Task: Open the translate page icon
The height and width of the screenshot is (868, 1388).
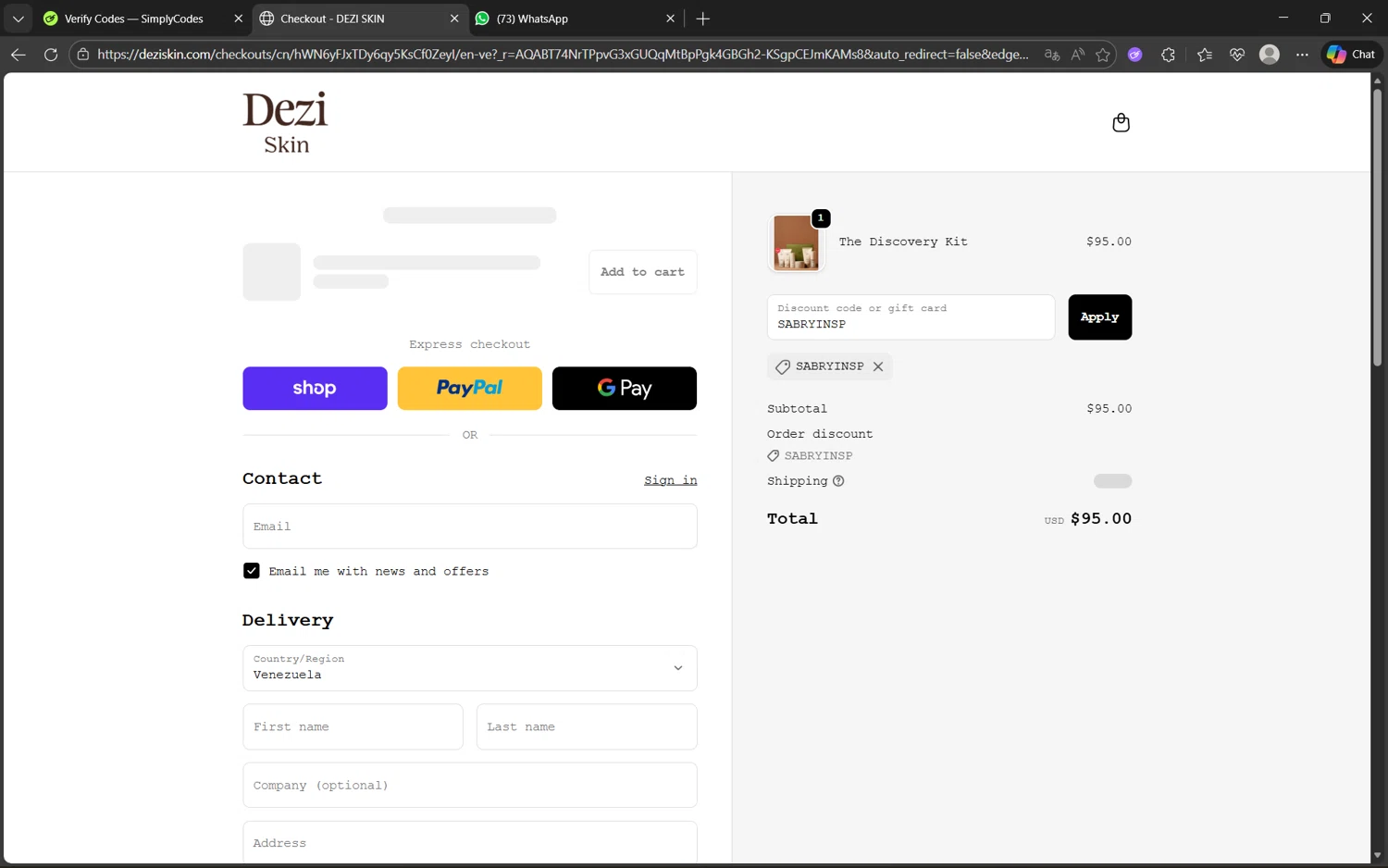Action: (x=1052, y=55)
